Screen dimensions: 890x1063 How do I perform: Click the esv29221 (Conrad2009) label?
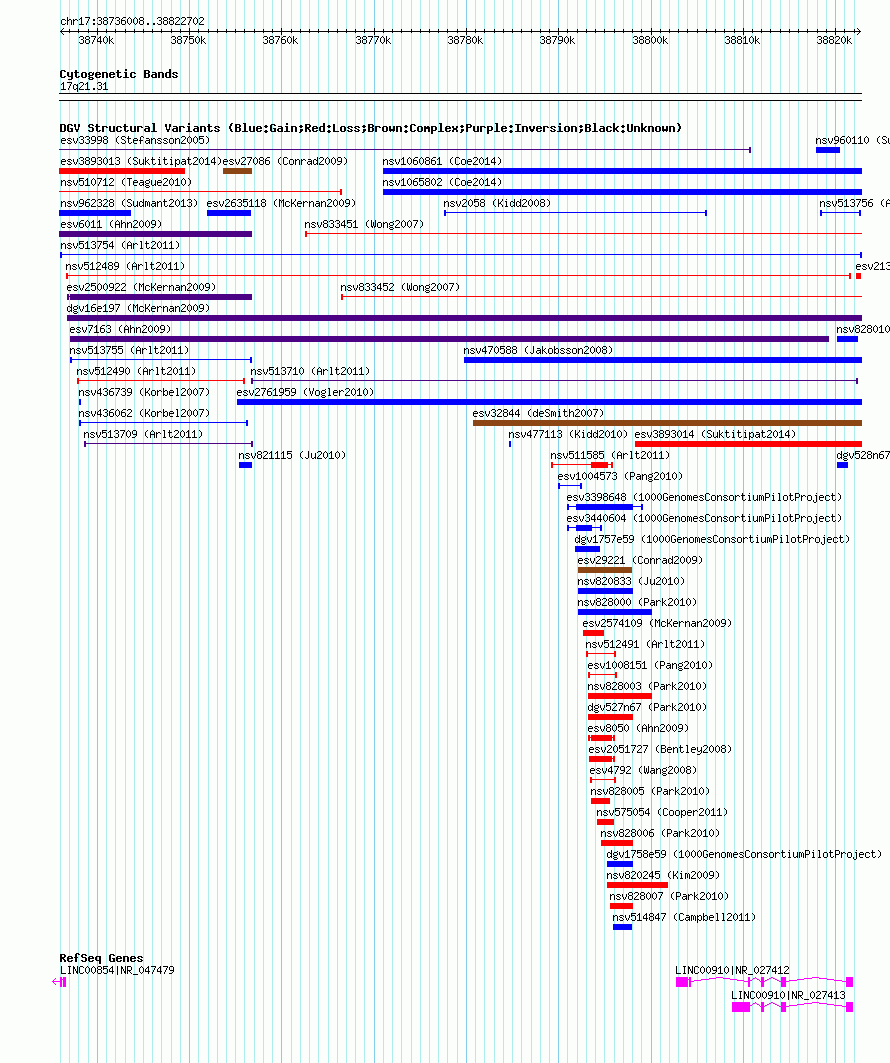(641, 561)
